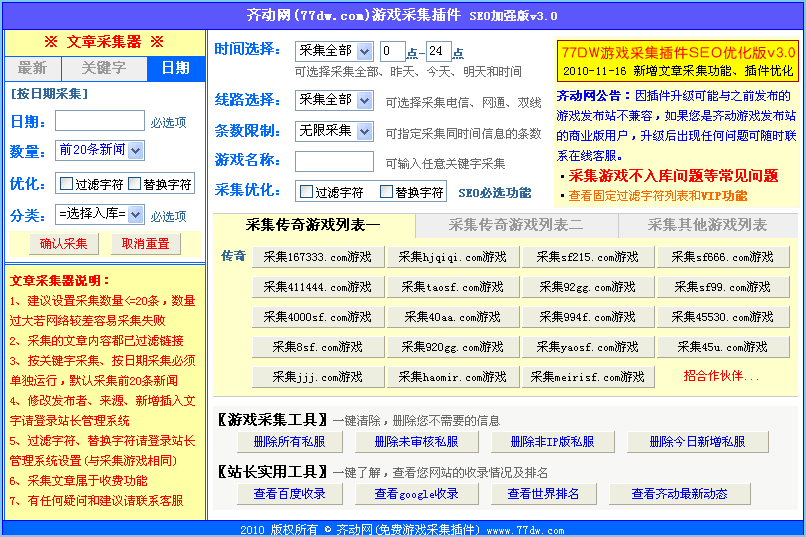Check 替换字符 in the 采集优化 row

[386, 192]
